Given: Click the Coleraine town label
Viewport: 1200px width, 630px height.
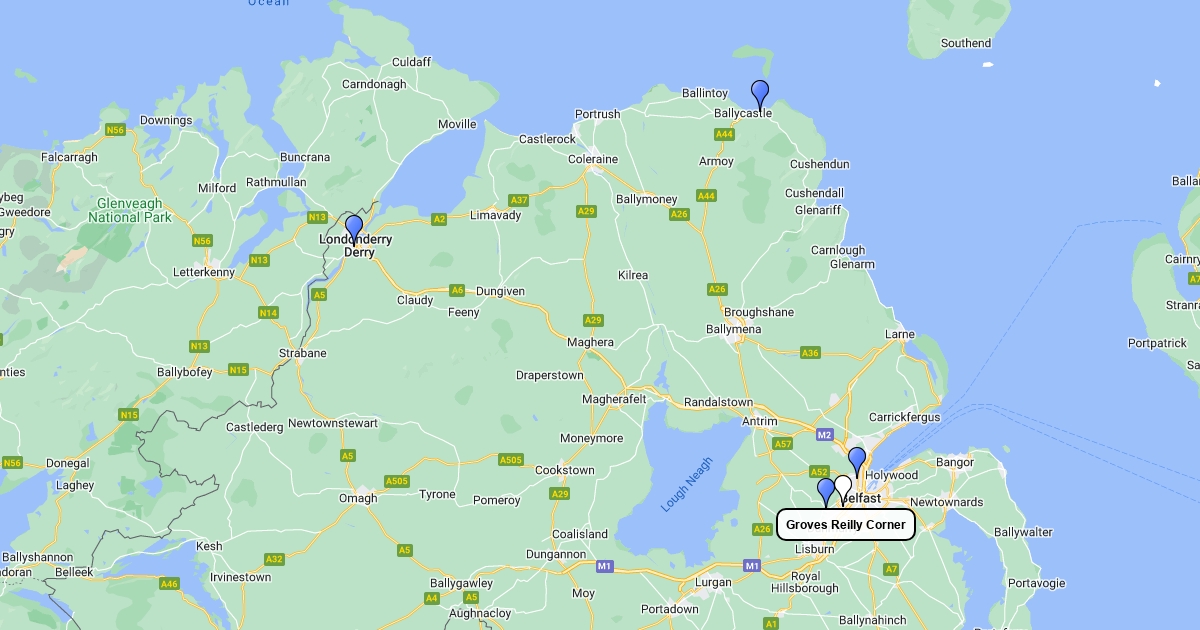Looking at the screenshot, I should pos(593,159).
